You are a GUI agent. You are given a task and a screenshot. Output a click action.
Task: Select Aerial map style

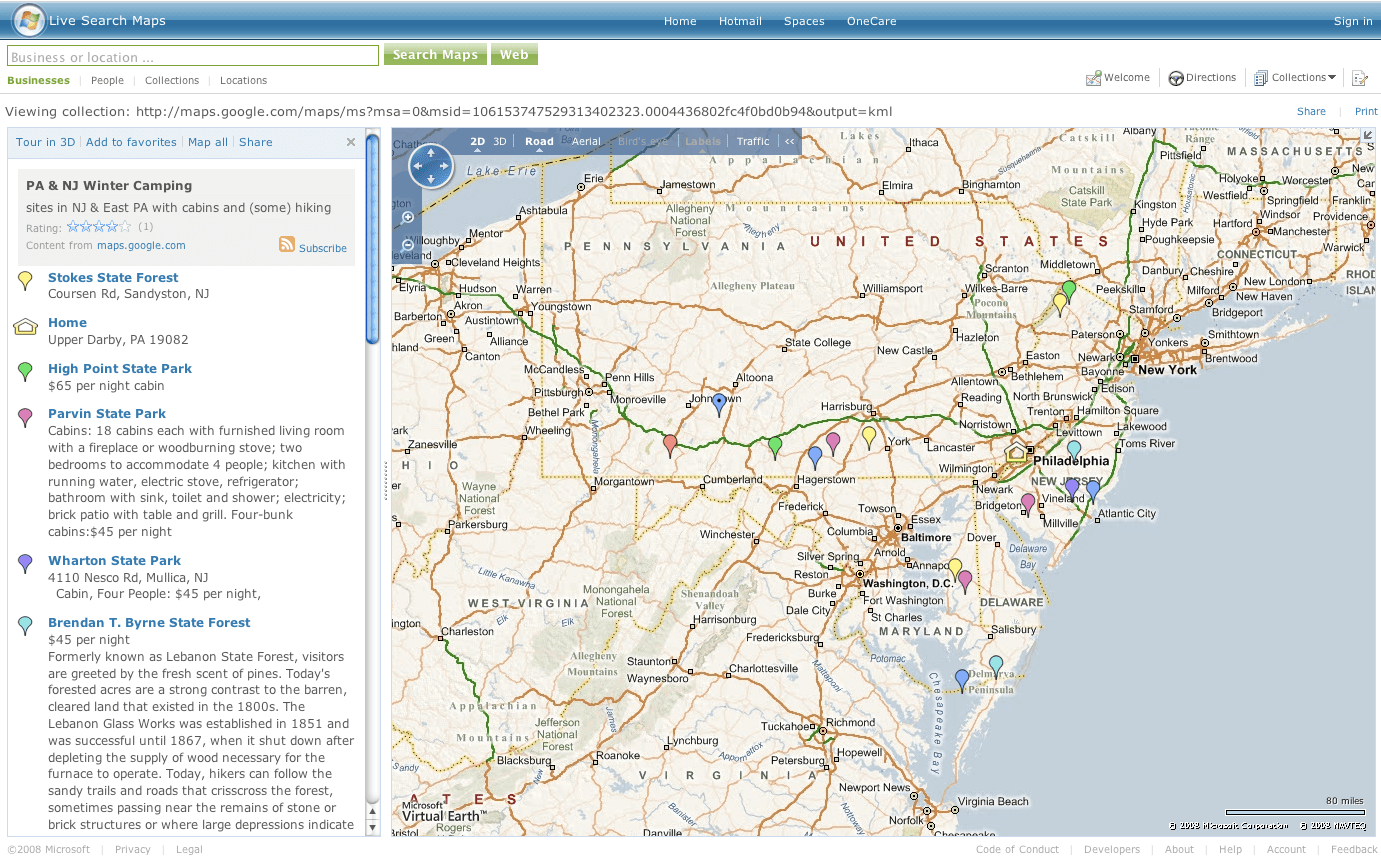pos(586,141)
